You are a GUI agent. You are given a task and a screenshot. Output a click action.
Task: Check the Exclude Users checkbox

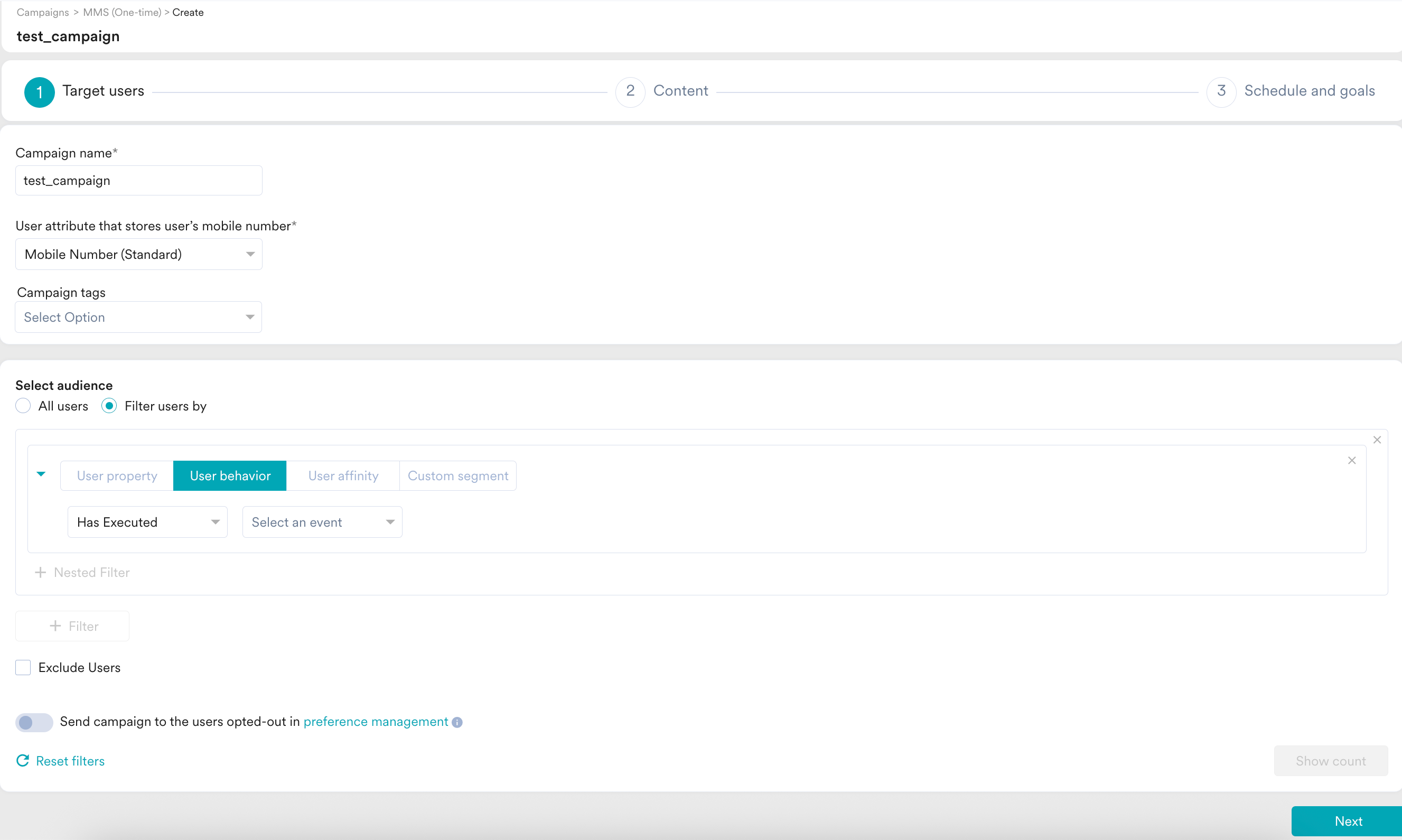click(23, 667)
